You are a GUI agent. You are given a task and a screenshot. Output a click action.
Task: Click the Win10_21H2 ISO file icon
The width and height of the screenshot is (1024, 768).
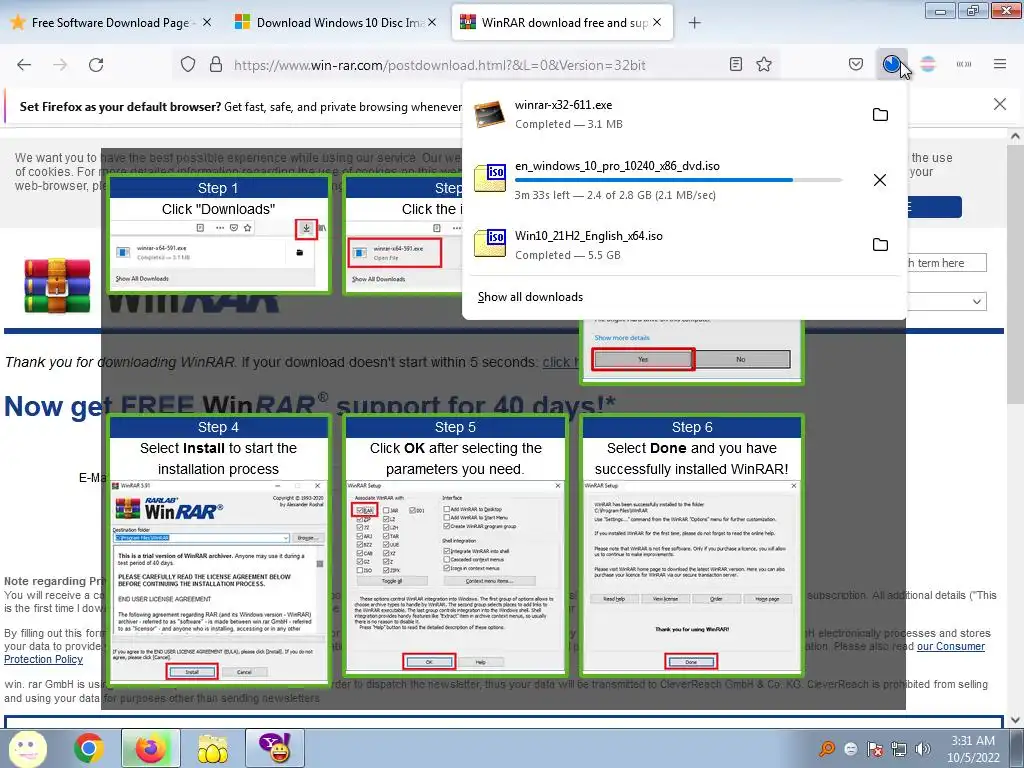click(490, 244)
